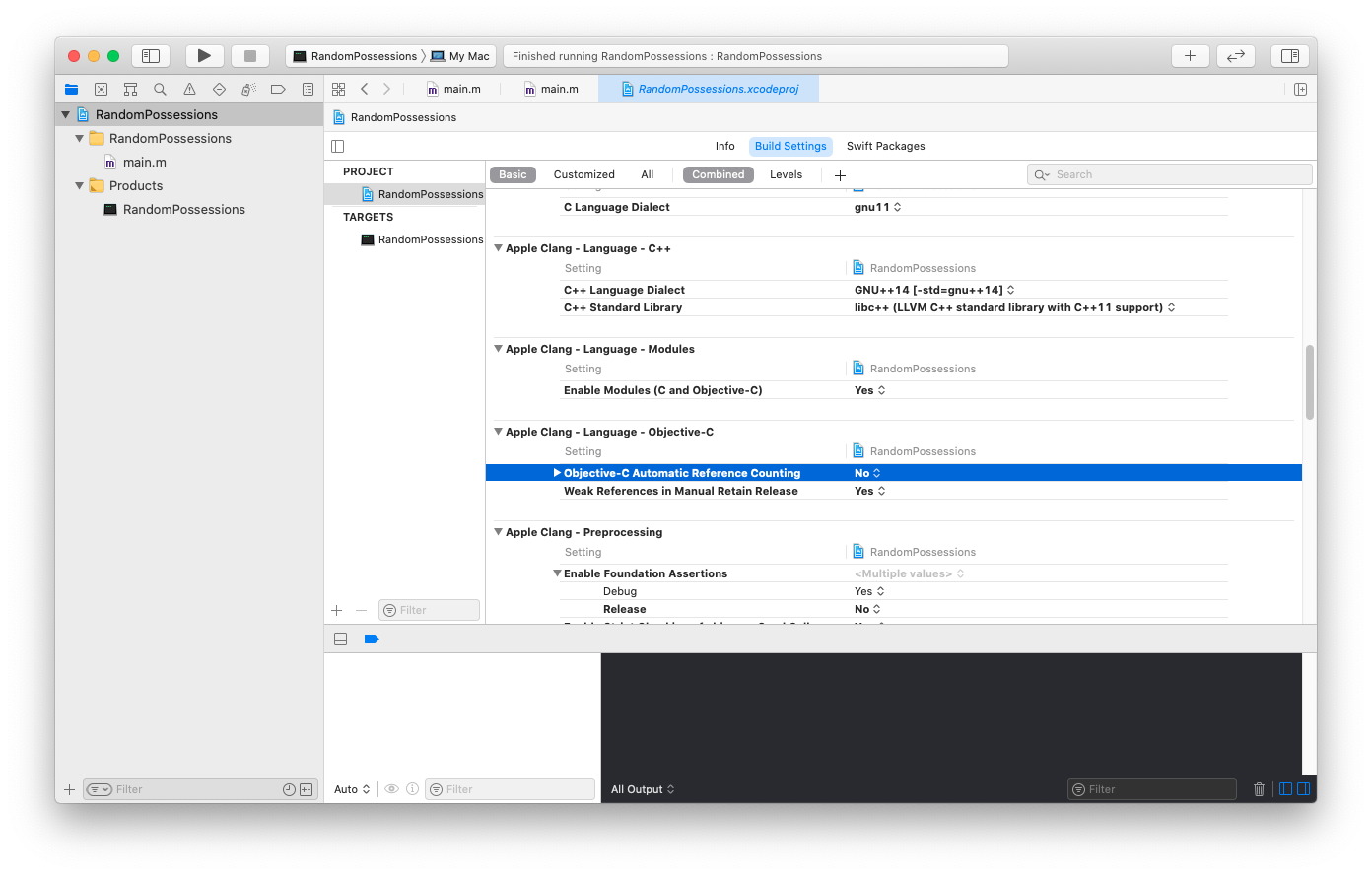Viewport: 1372px width, 876px height.
Task: Stop the running scheme
Action: [250, 56]
